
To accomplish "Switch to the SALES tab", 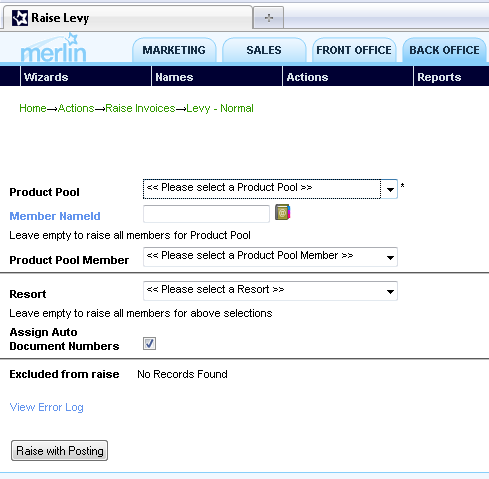I will pos(264,50).
